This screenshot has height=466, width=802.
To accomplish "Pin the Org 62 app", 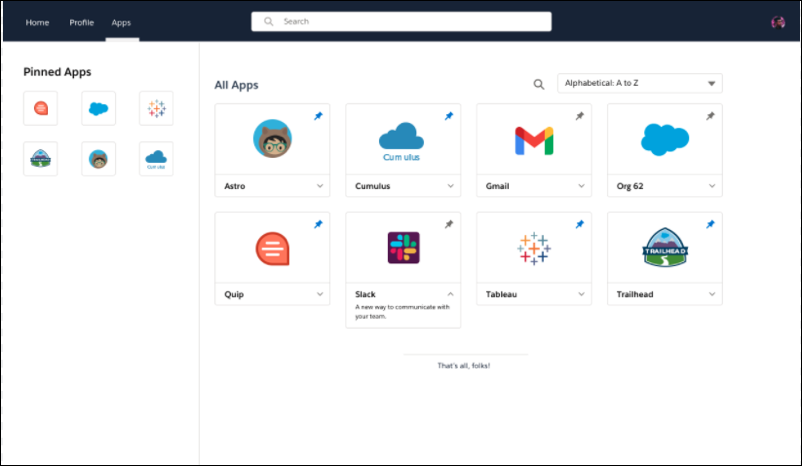I will 710,116.
